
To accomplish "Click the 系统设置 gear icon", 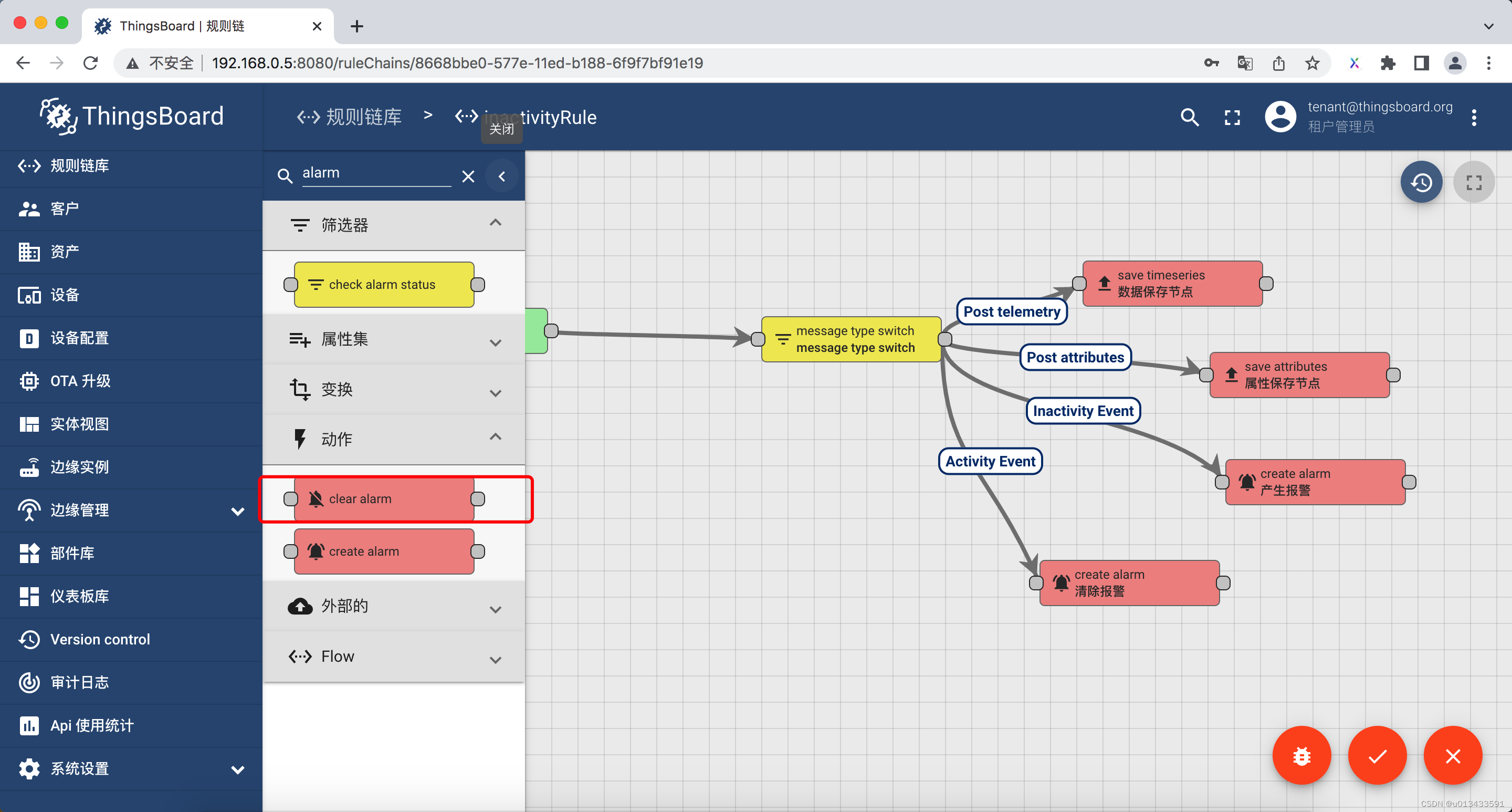I will pyautogui.click(x=29, y=769).
